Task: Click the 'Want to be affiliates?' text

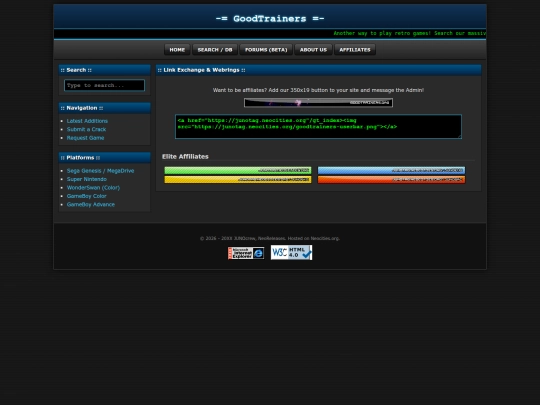Action: point(318,90)
